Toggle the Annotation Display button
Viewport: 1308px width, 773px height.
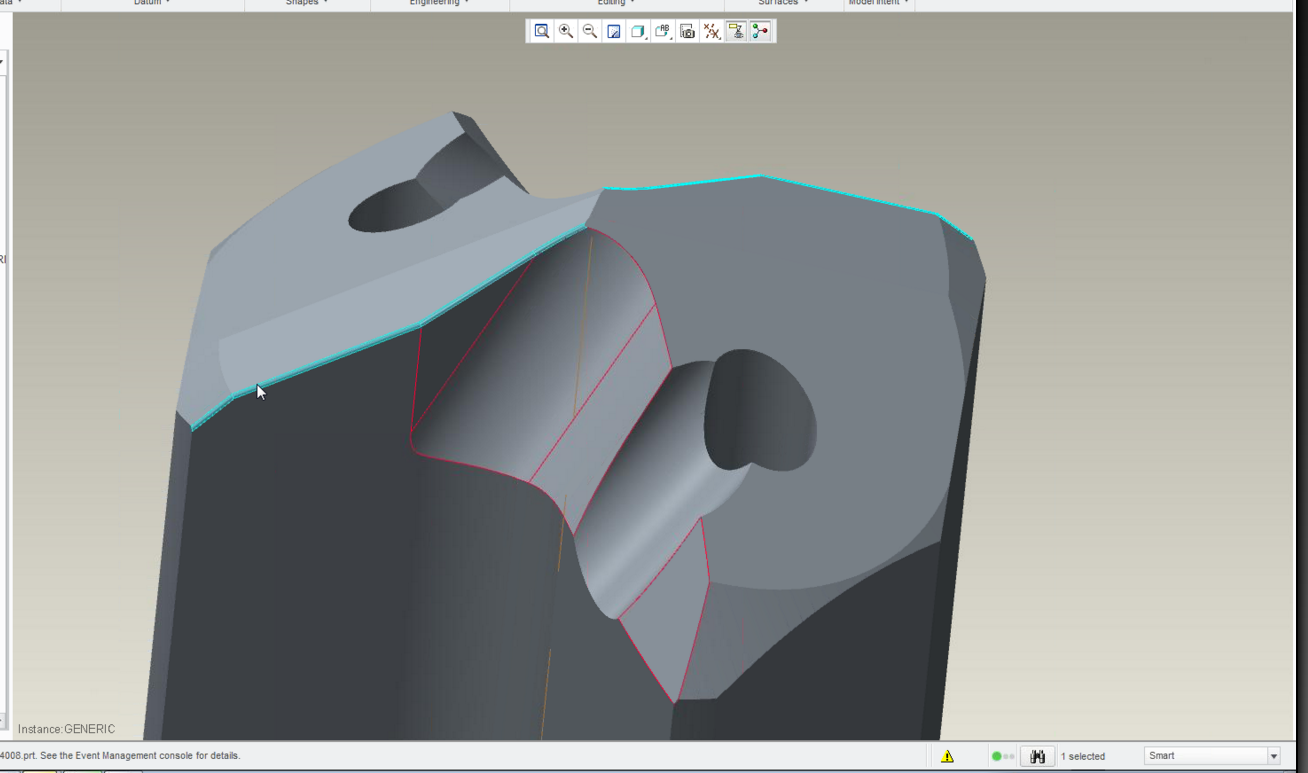pyautogui.click(x=737, y=31)
